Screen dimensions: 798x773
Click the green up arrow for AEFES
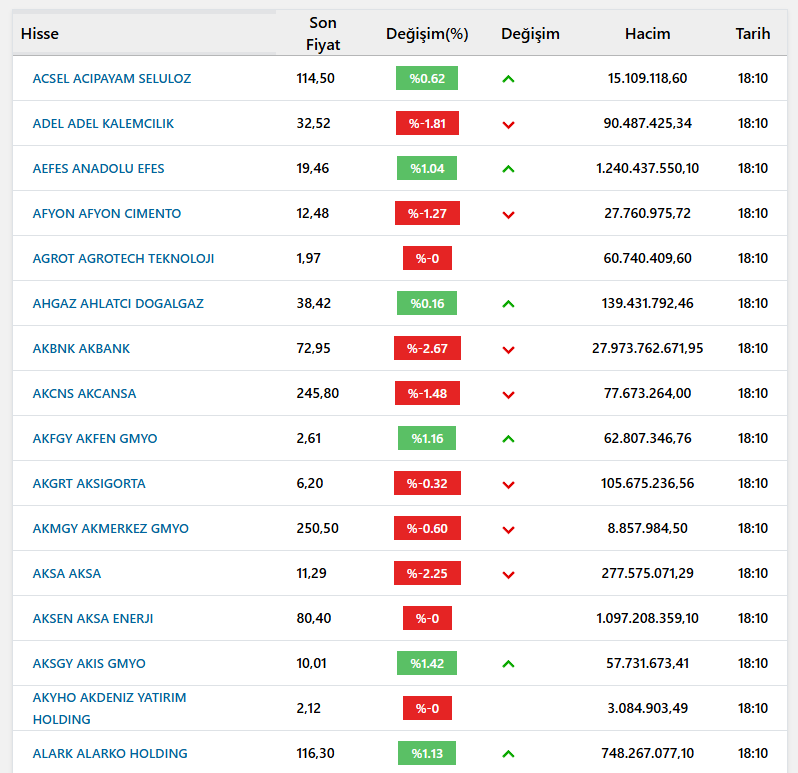click(508, 169)
